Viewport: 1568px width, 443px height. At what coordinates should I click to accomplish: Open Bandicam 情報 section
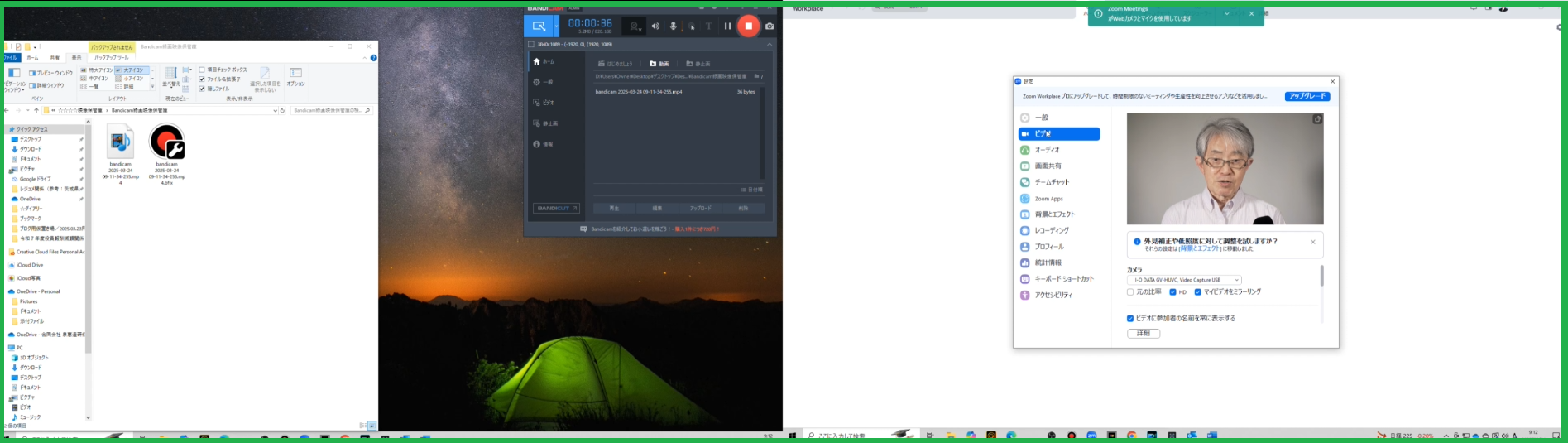544,144
